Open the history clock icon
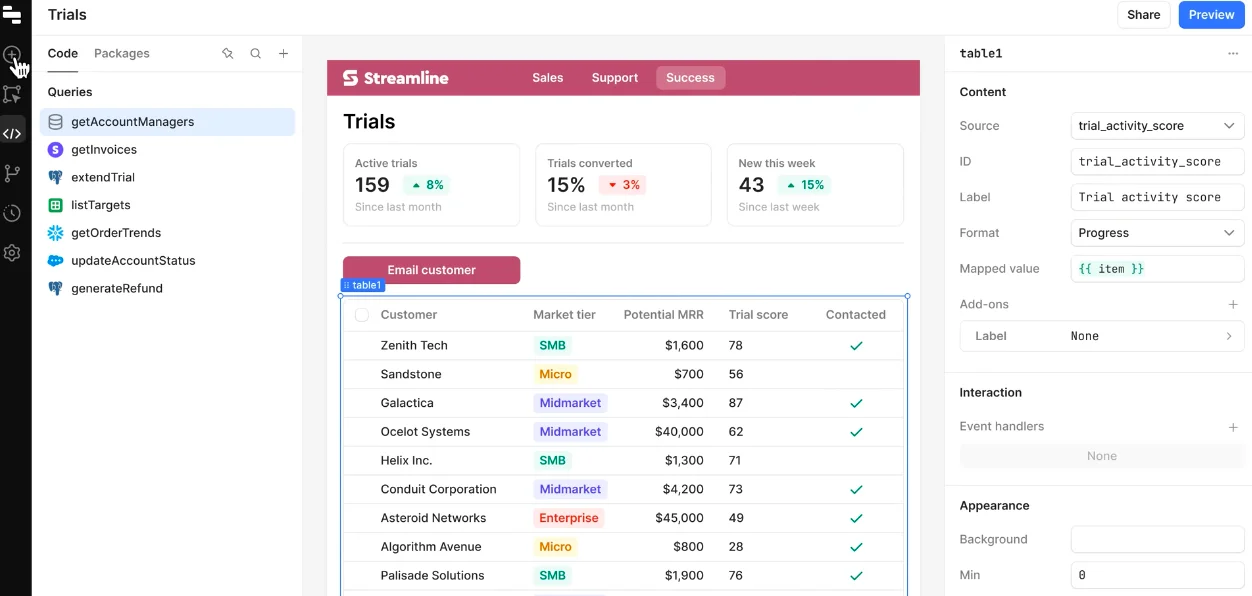 (12, 213)
